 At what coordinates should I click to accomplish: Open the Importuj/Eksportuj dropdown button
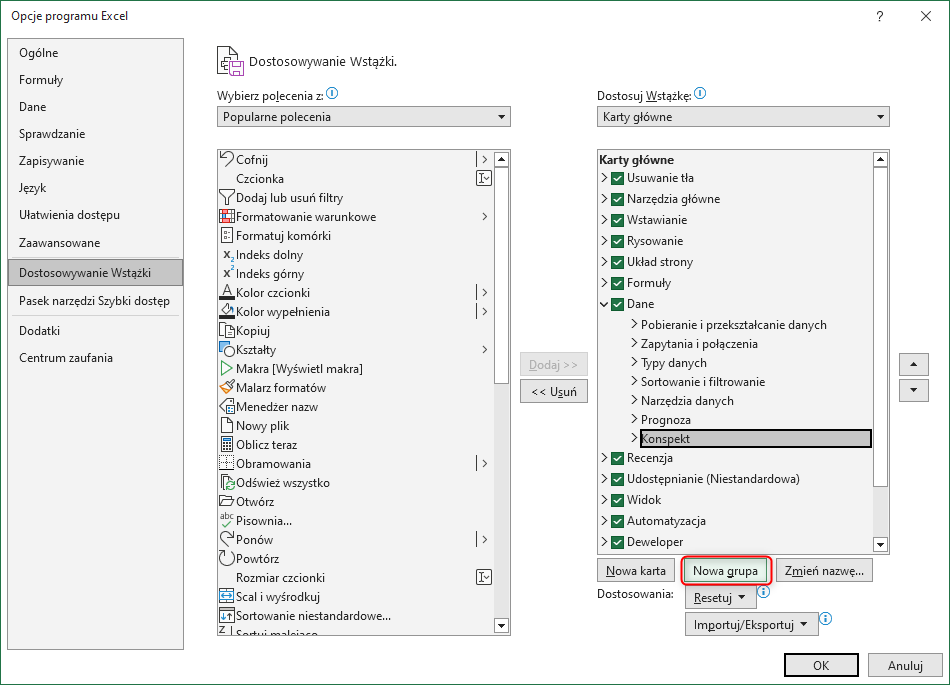[x=751, y=625]
